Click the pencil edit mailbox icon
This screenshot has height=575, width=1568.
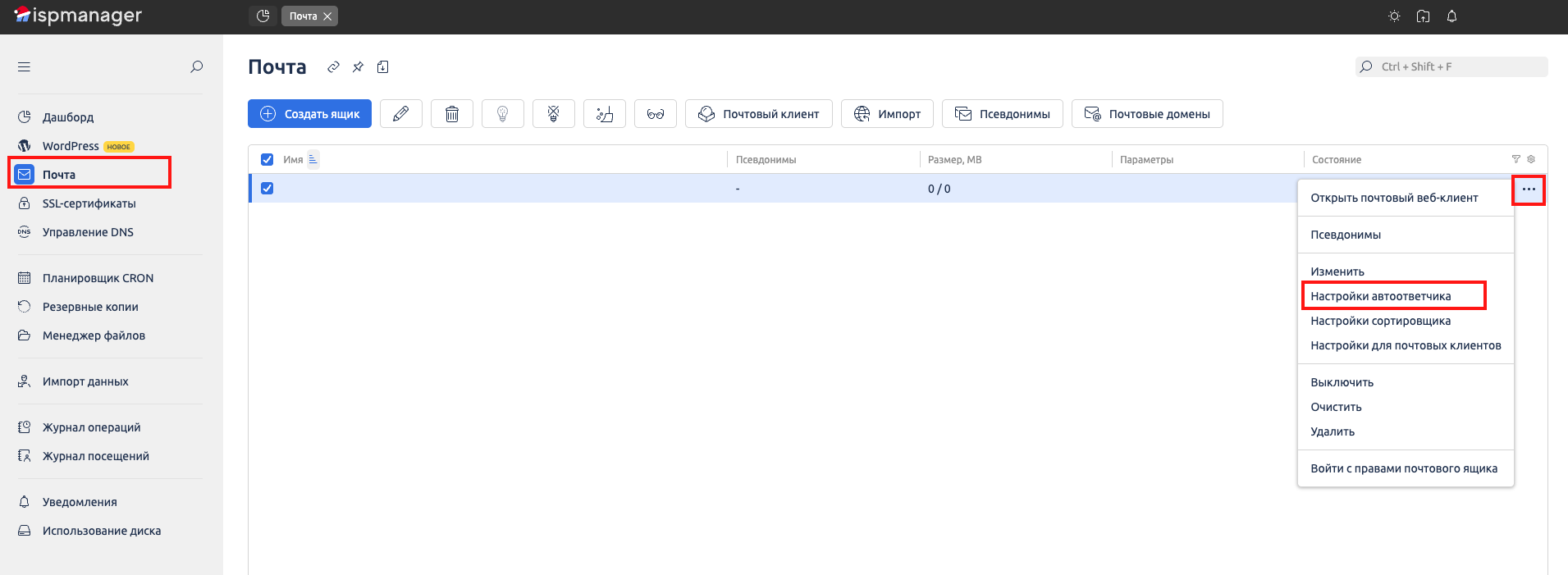pyautogui.click(x=401, y=114)
